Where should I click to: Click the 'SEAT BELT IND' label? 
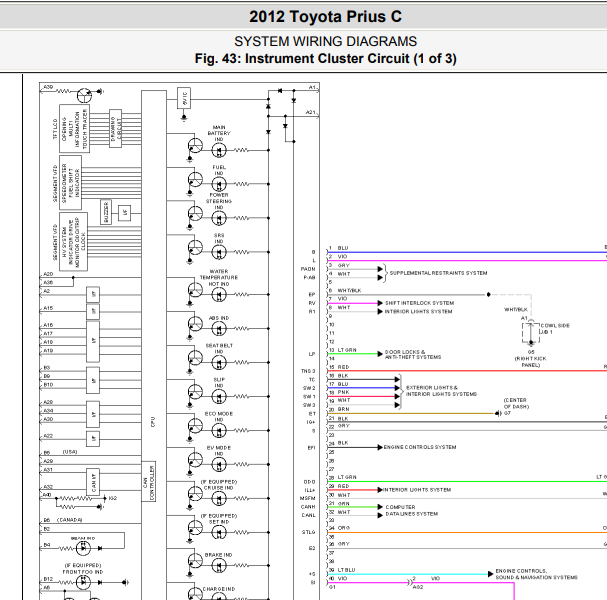coord(219,348)
